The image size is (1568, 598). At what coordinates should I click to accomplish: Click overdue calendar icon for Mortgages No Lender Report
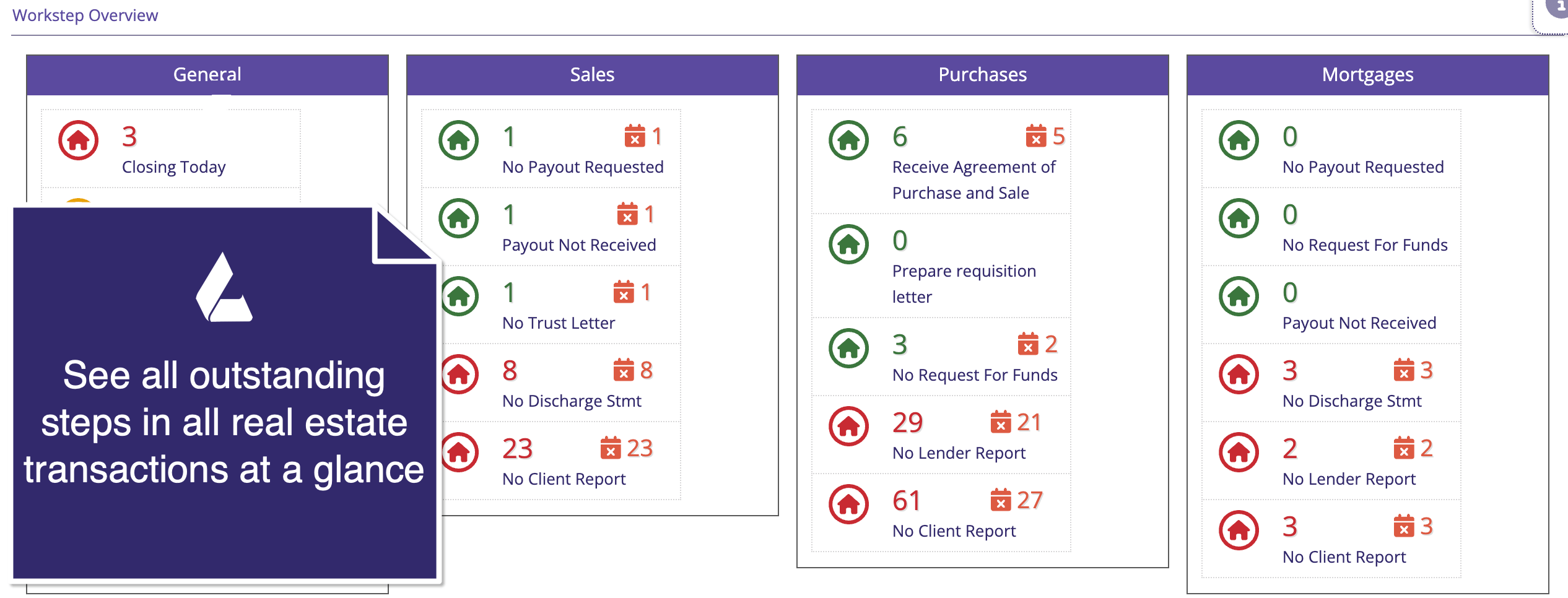[x=1403, y=448]
